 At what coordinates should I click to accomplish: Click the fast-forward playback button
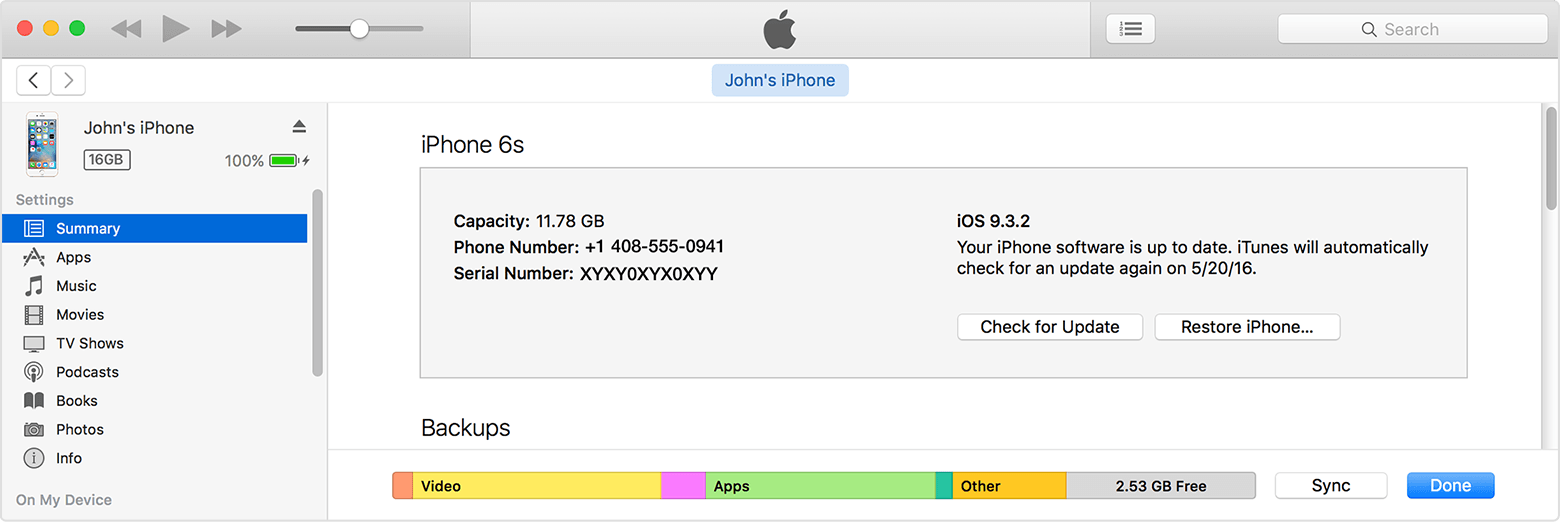click(x=226, y=29)
